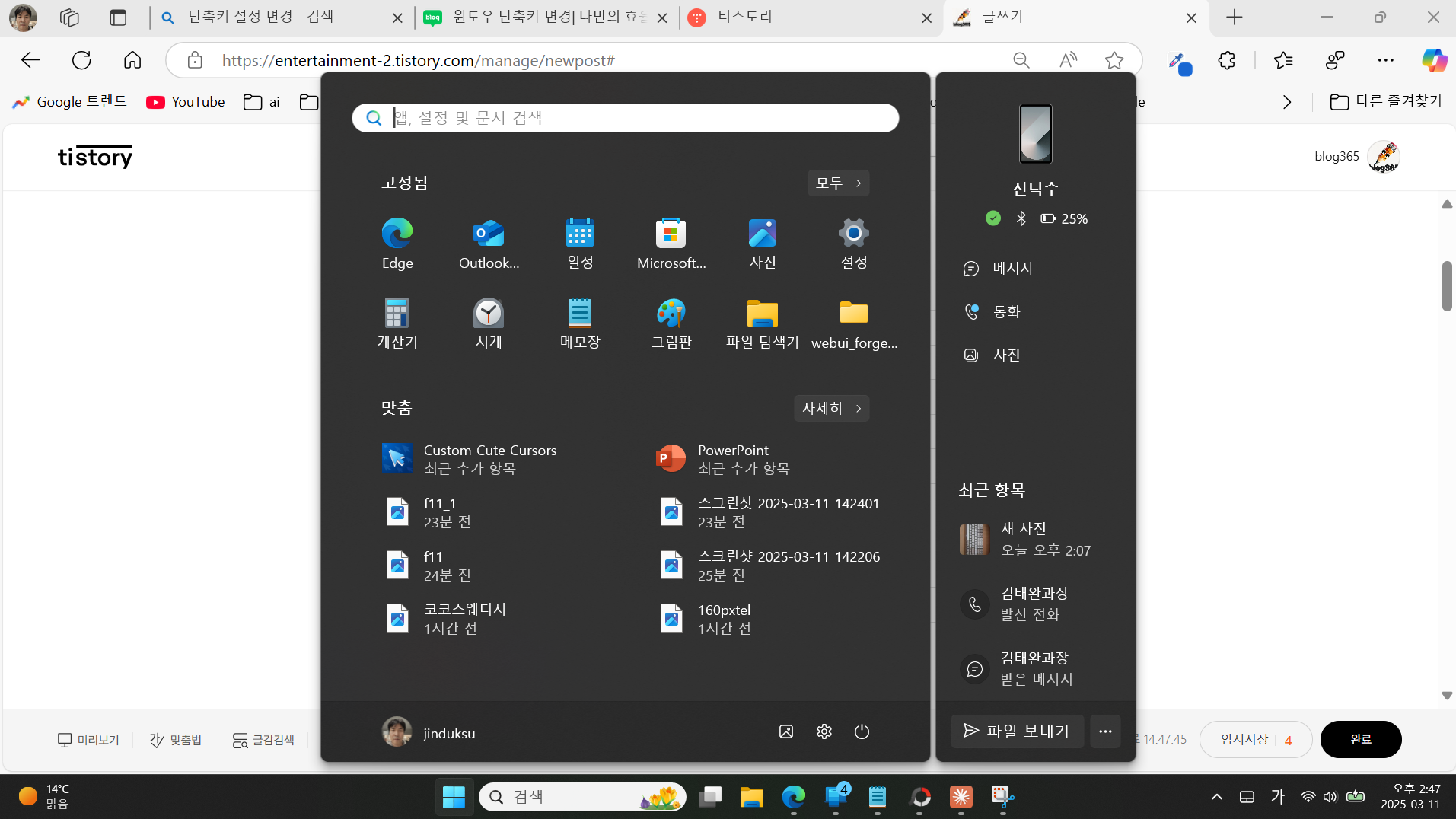Click the 완료 button on the Tistory editor
Image resolution: width=1456 pixels, height=819 pixels.
tap(1359, 738)
